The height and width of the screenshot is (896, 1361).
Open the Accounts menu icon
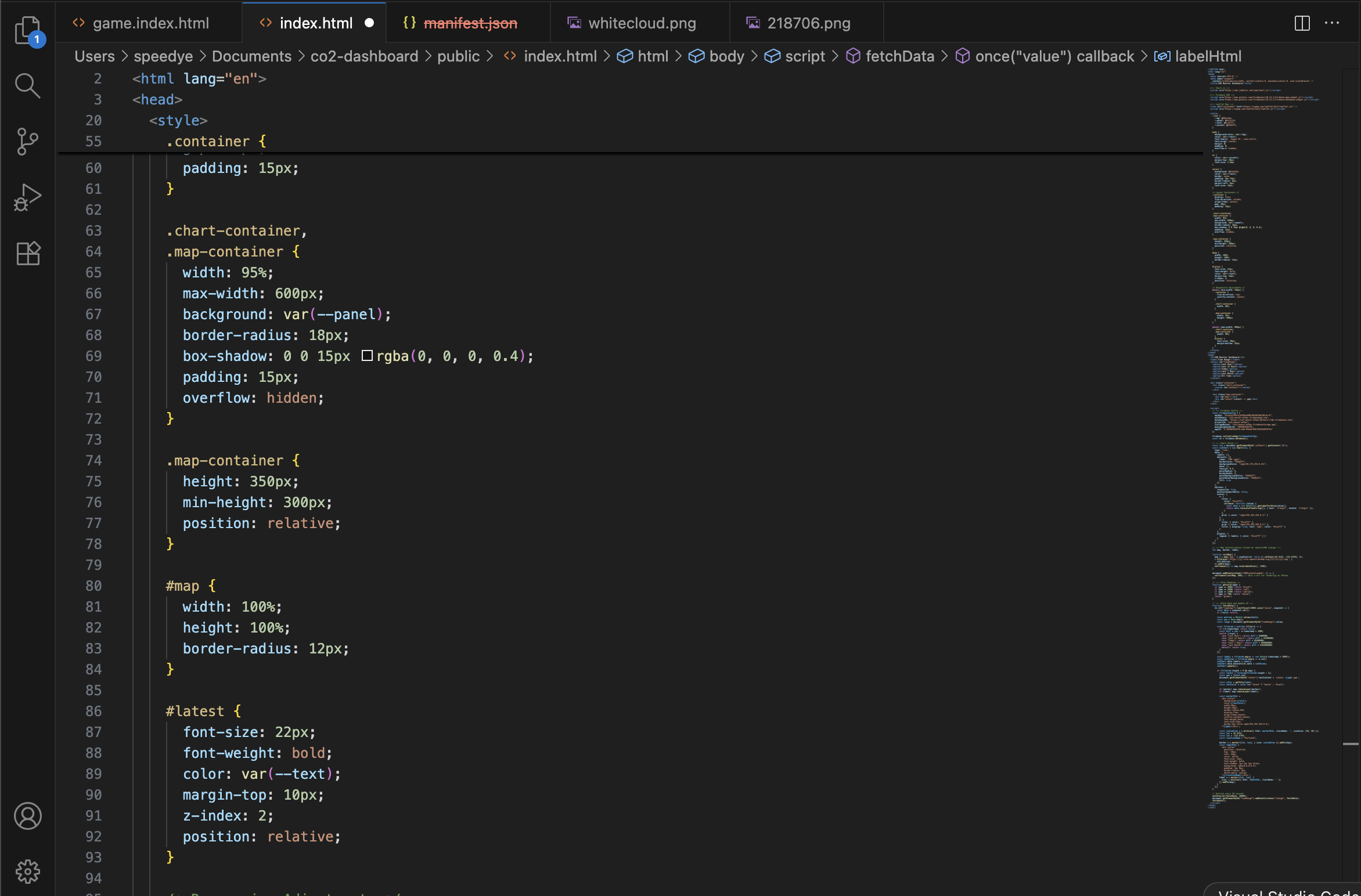coord(27,816)
